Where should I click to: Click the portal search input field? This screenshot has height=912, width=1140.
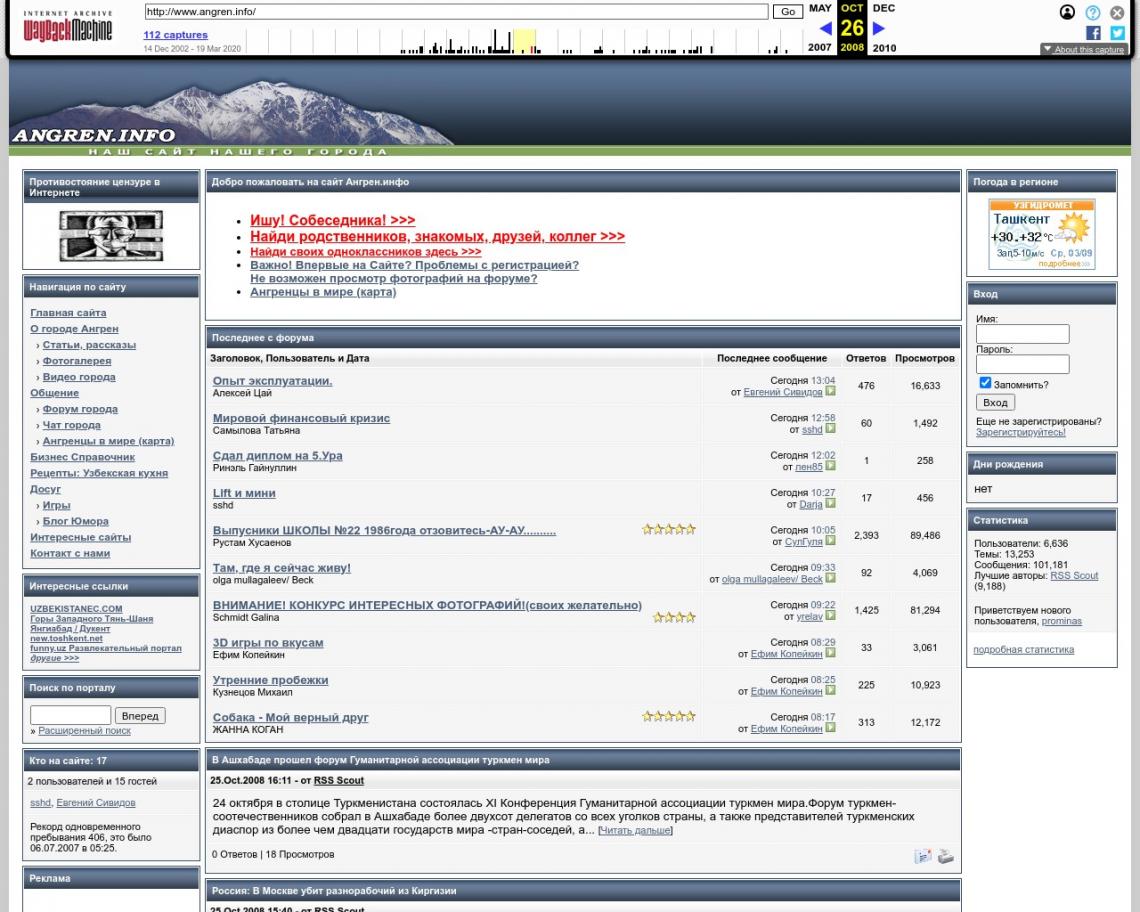[x=71, y=715]
